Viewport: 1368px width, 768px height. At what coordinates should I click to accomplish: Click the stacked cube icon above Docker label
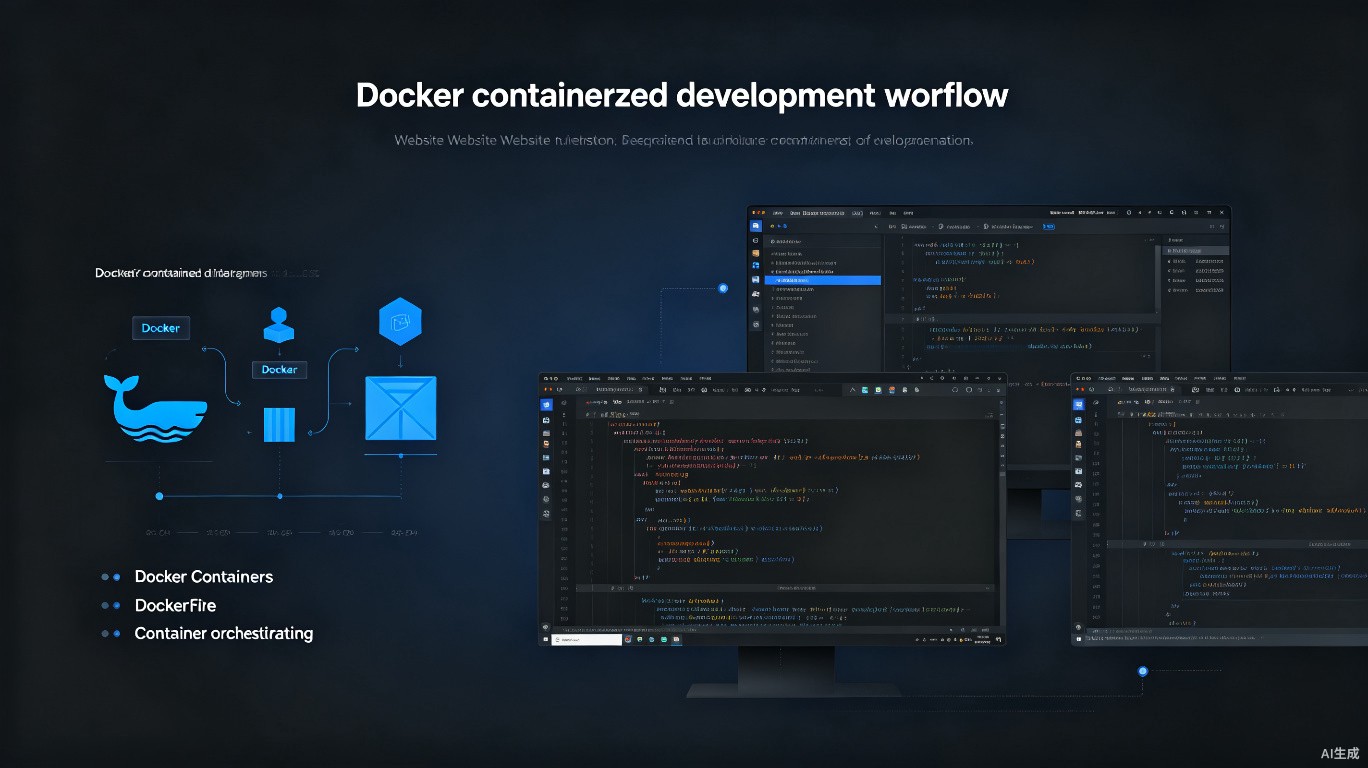tap(279, 325)
